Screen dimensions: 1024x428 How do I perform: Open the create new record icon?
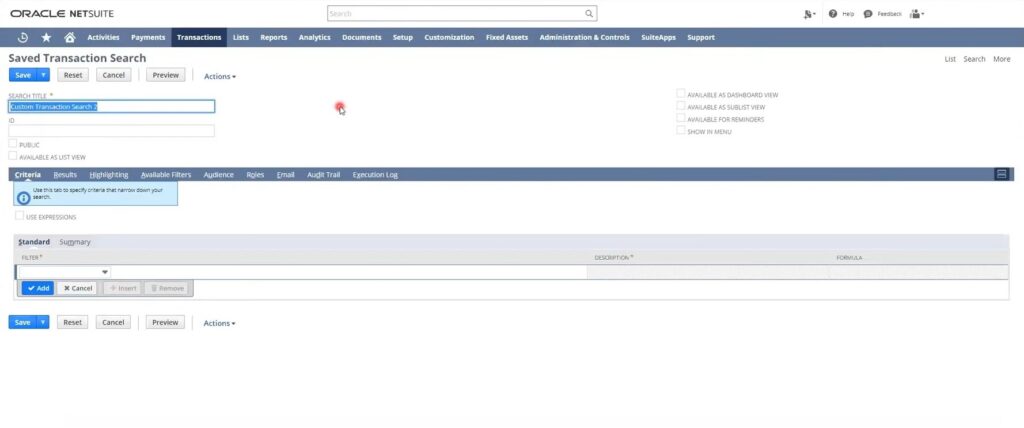pos(809,14)
